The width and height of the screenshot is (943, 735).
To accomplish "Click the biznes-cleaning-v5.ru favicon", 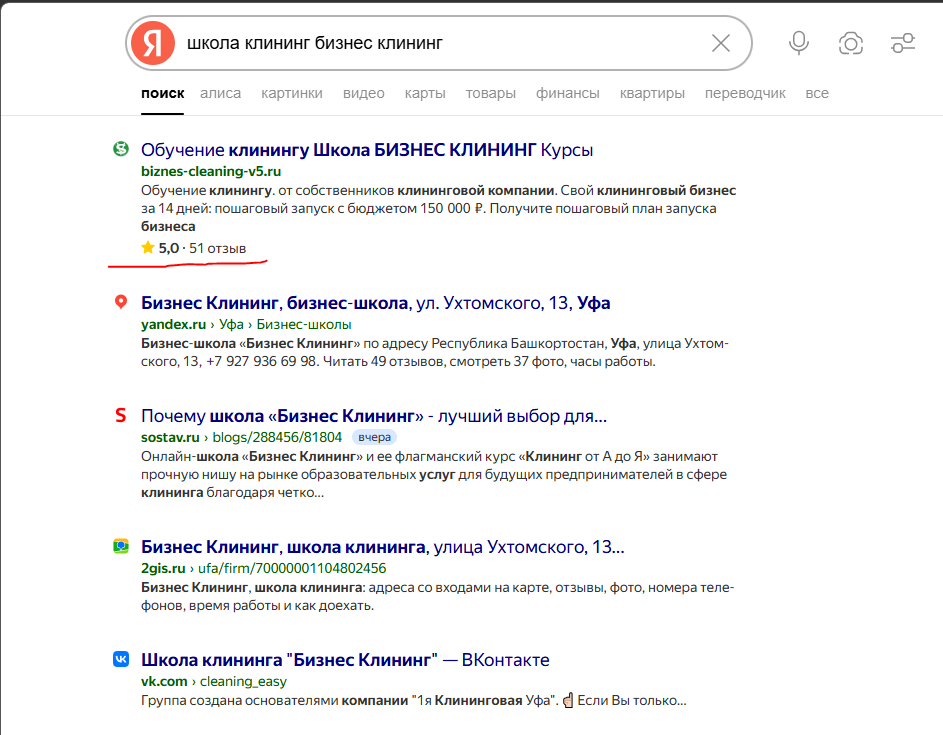I will point(121,149).
